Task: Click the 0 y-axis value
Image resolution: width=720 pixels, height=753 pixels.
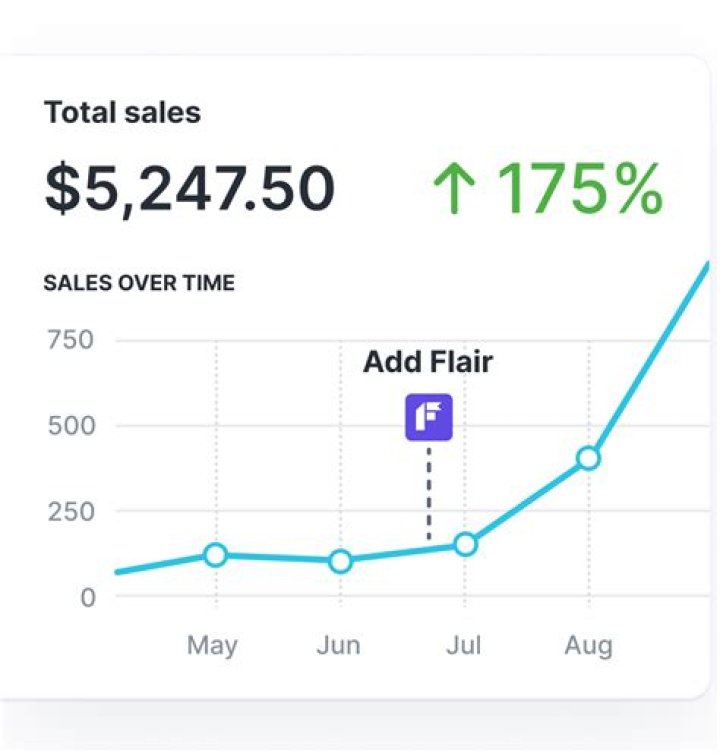Action: pyautogui.click(x=88, y=597)
